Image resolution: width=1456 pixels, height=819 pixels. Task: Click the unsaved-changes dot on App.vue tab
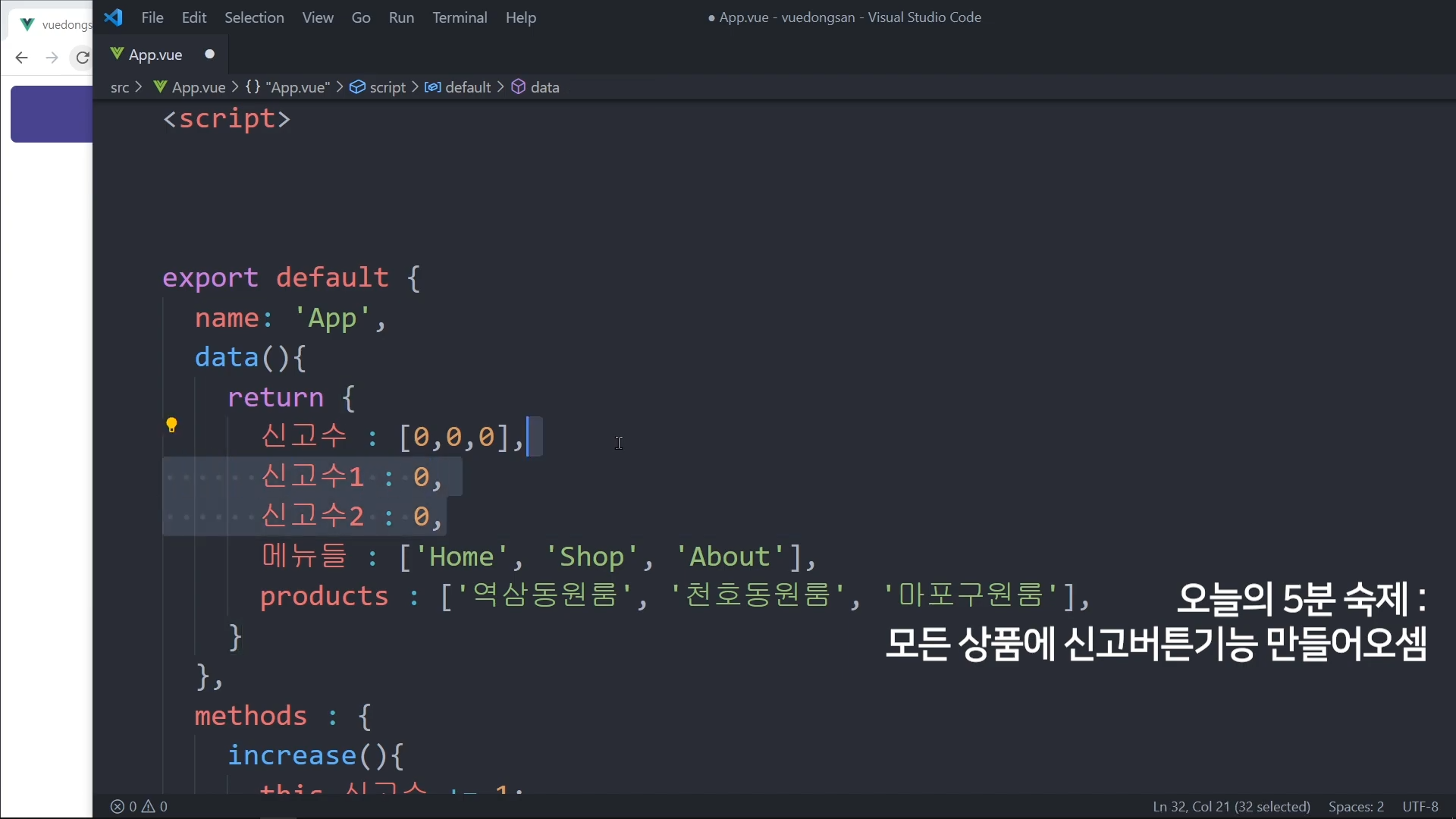coord(210,54)
